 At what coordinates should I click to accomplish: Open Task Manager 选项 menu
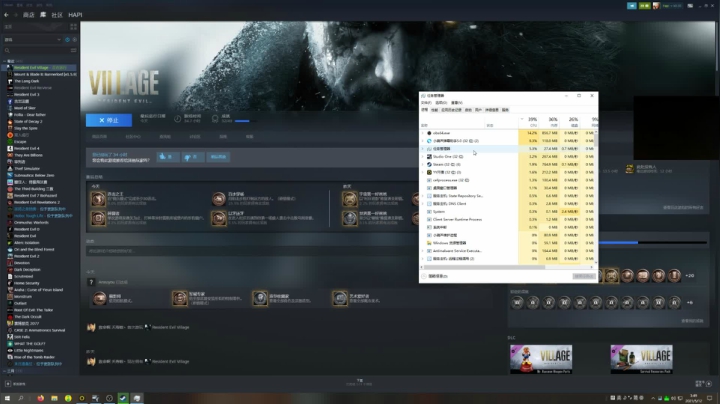(x=441, y=103)
